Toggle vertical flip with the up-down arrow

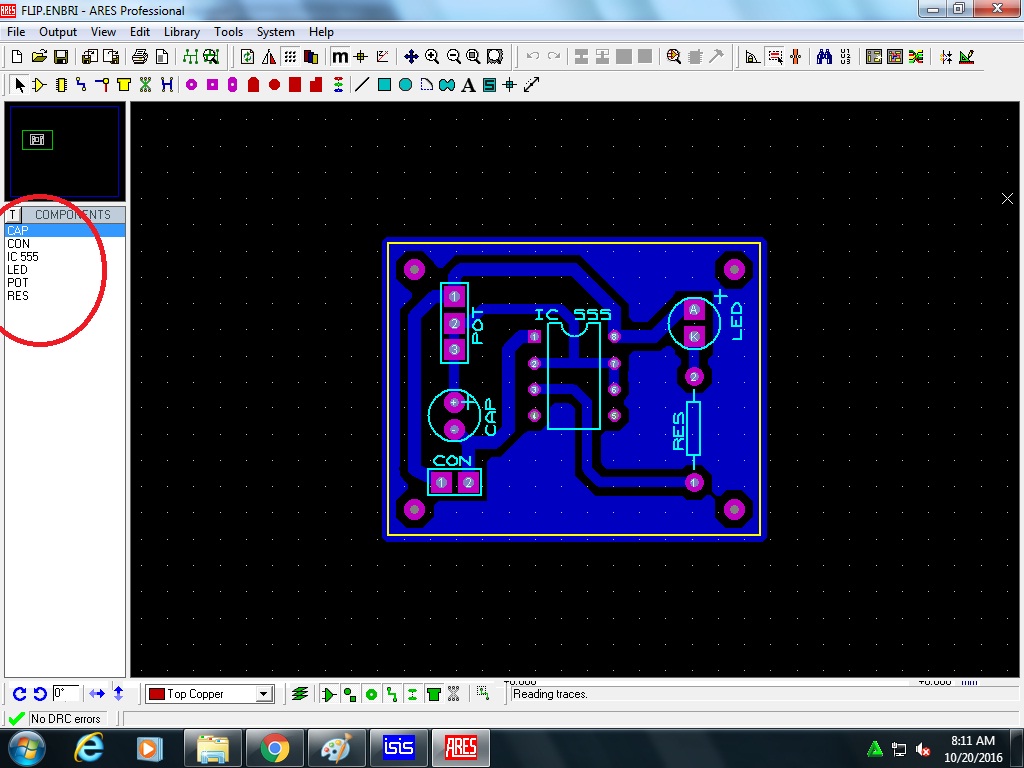pyautogui.click(x=118, y=693)
